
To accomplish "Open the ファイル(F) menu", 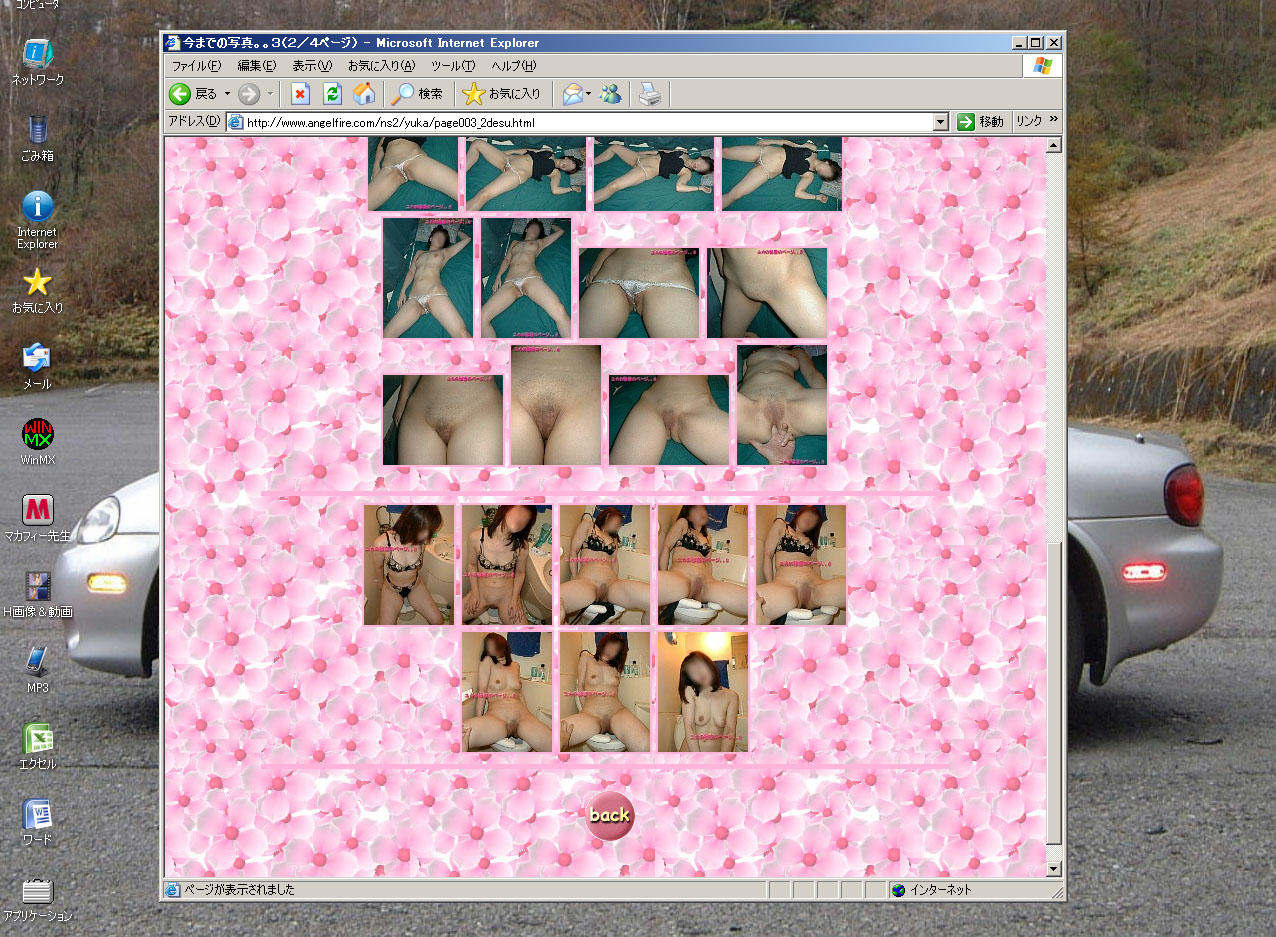I will (196, 66).
